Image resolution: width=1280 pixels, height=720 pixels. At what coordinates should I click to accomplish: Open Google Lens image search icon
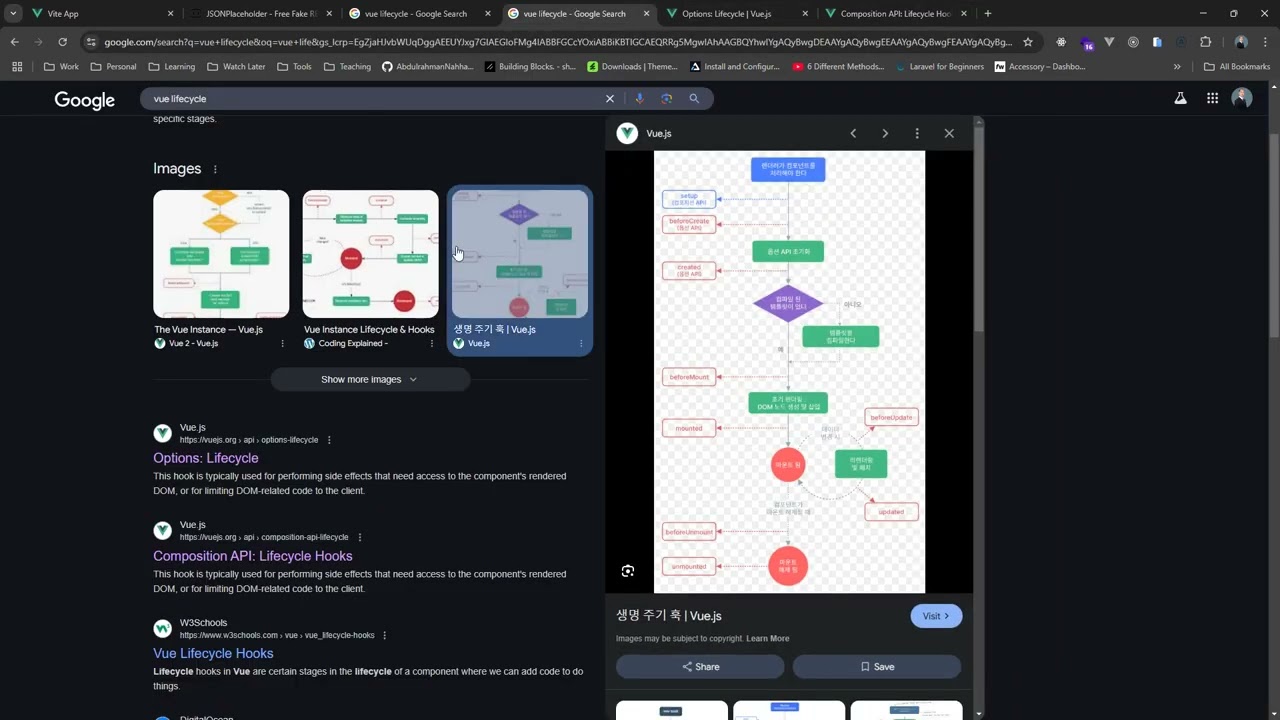pos(666,99)
